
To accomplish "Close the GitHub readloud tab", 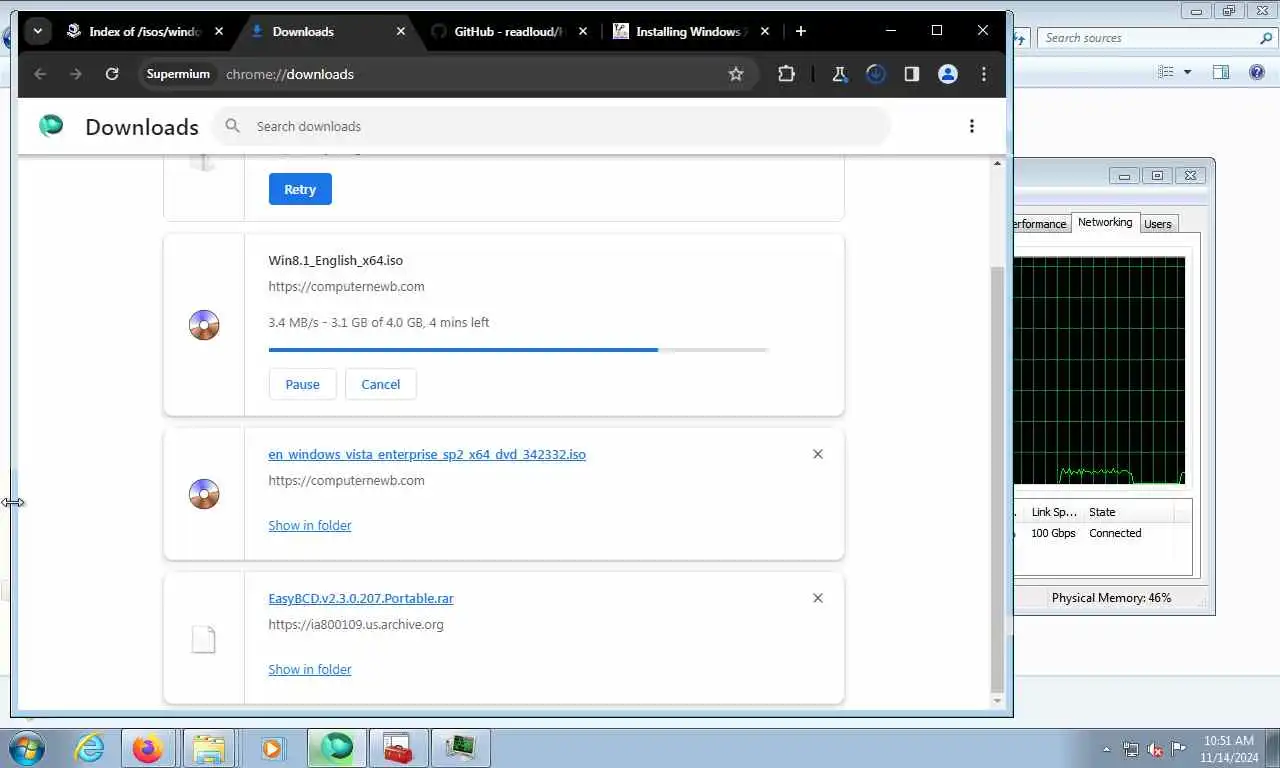I will point(583,31).
